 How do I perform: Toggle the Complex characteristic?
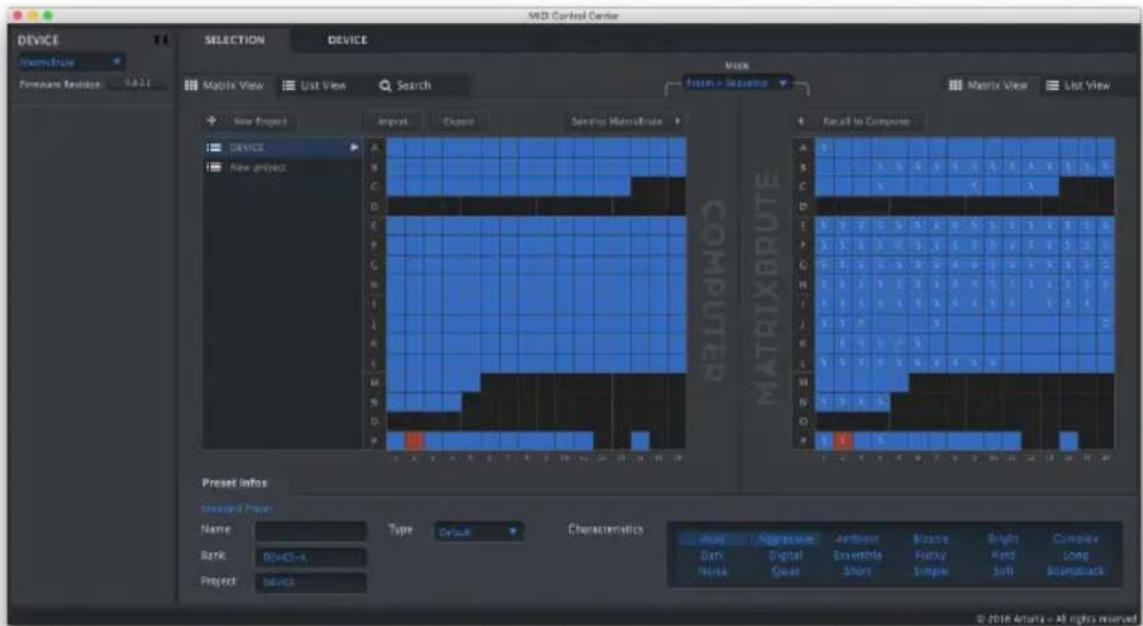(1074, 539)
